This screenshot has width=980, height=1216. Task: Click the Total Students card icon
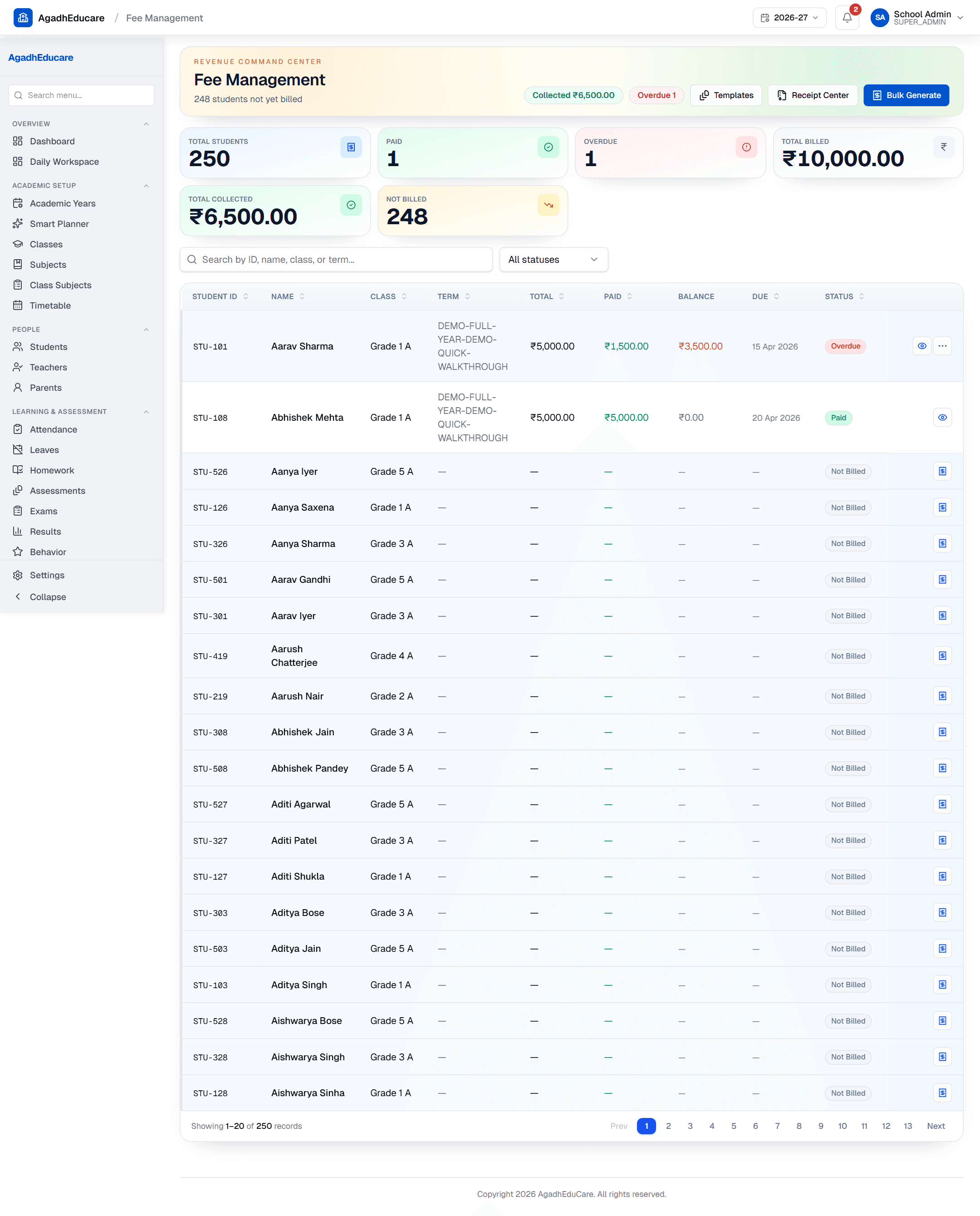point(351,148)
